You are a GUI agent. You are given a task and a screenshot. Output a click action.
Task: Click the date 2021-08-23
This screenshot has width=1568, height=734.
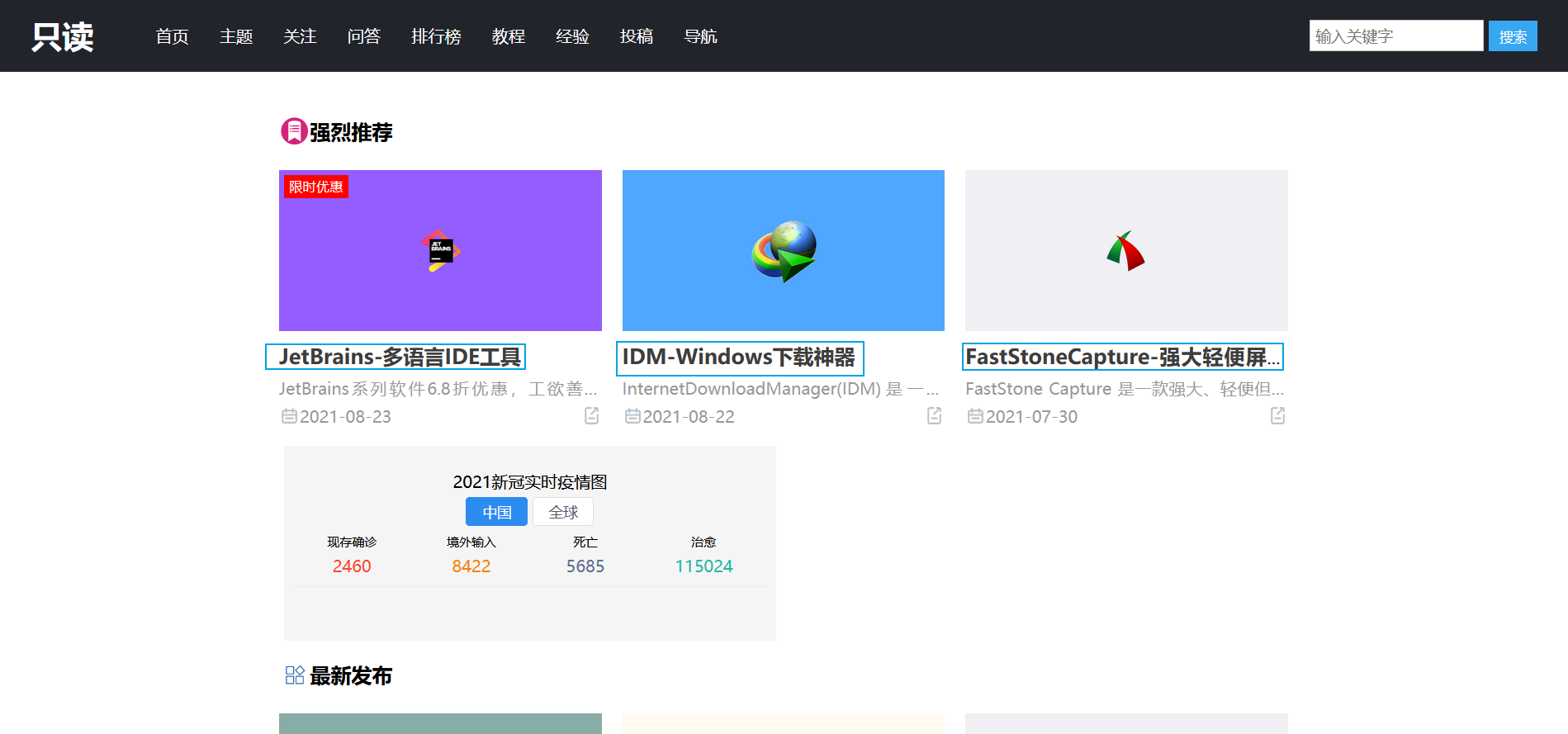point(345,417)
